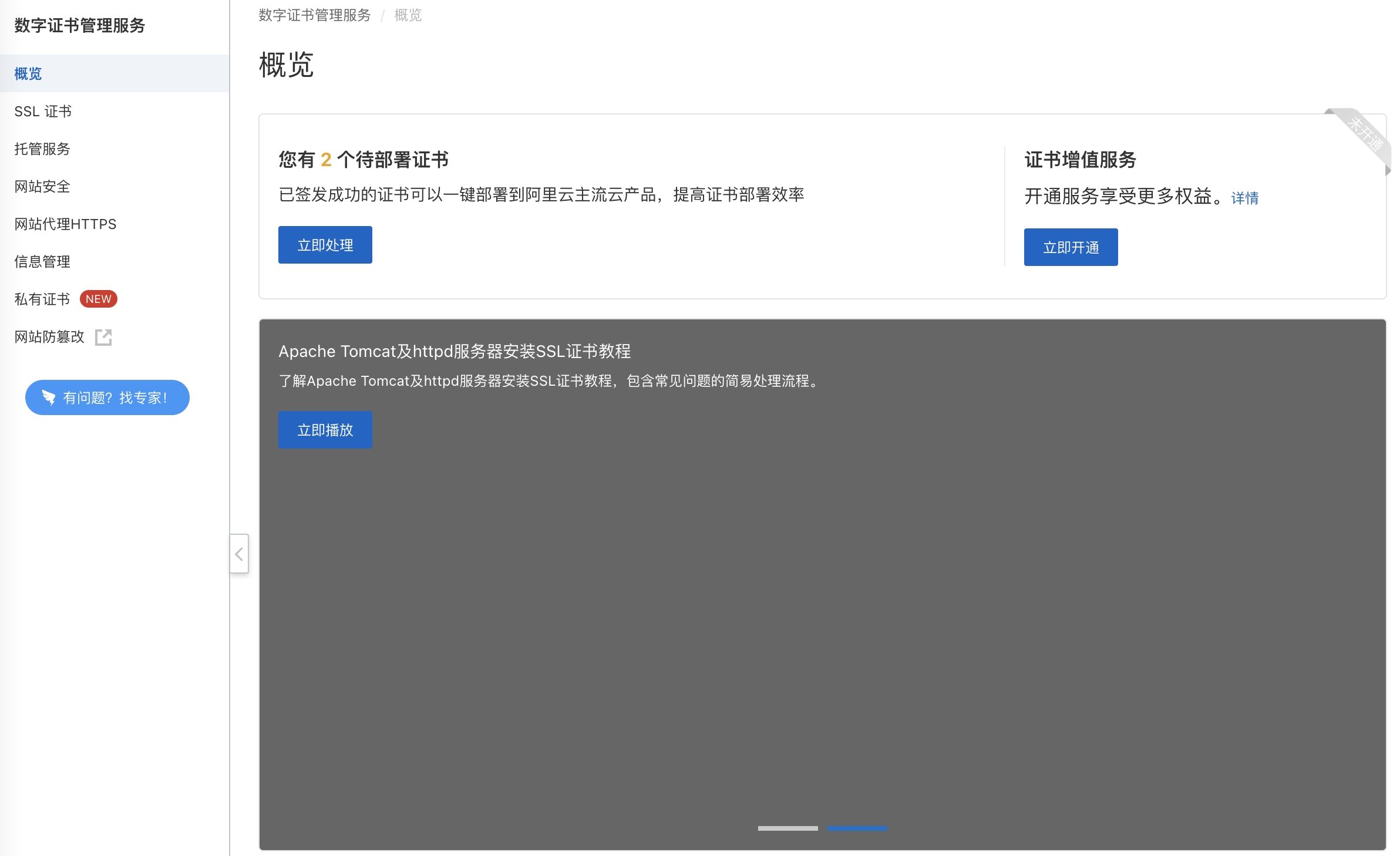Open the SSL 证书 section

[43, 111]
